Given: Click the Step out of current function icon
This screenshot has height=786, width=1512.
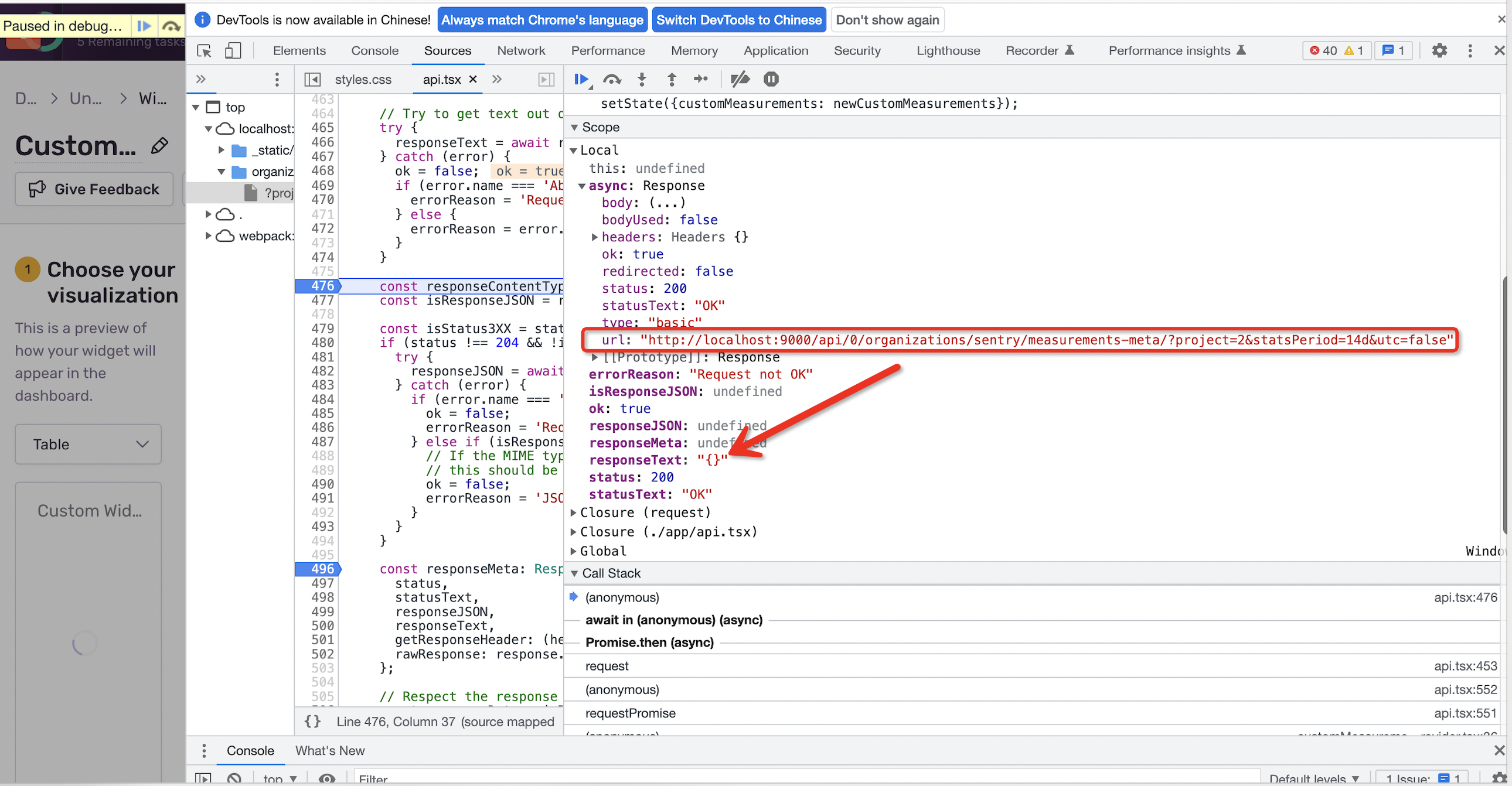Looking at the screenshot, I should tap(672, 79).
